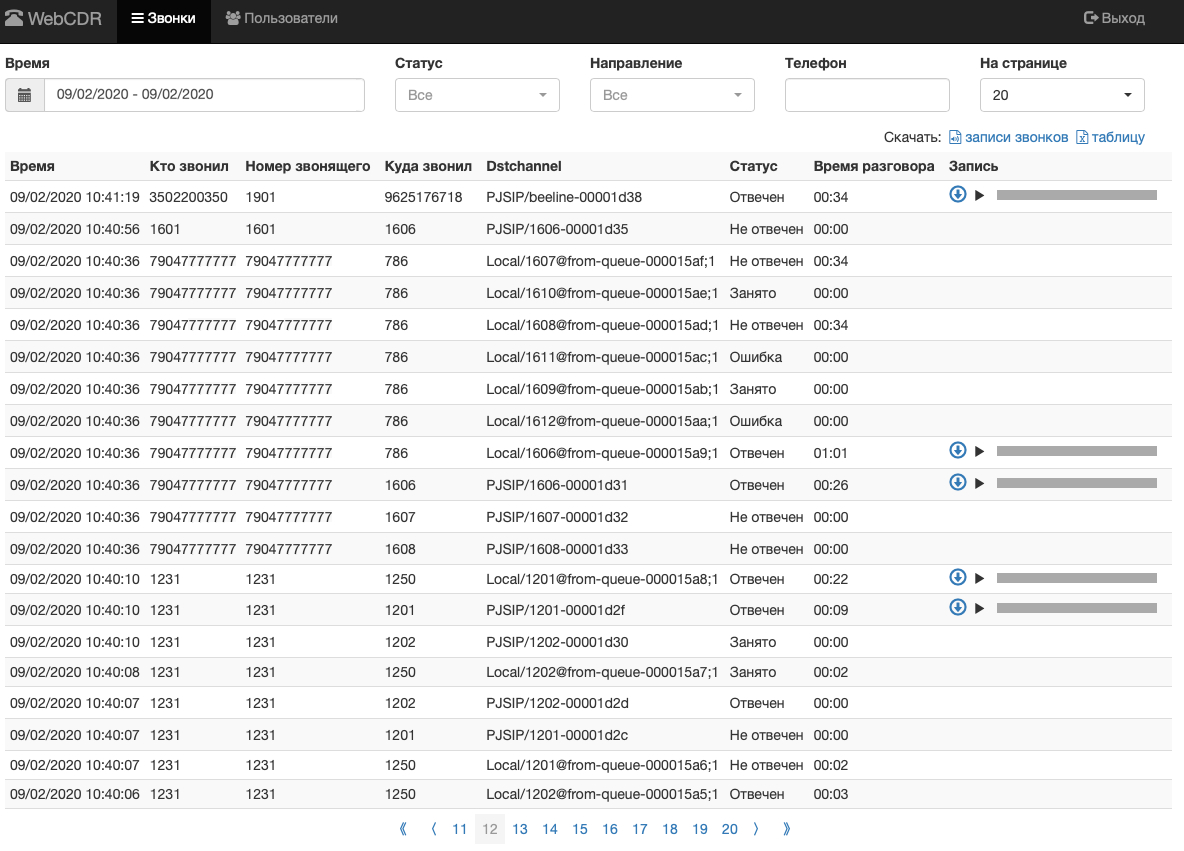Select timestamp 09/02/2020 10:40:08
The height and width of the screenshot is (851, 1184).
75,672
